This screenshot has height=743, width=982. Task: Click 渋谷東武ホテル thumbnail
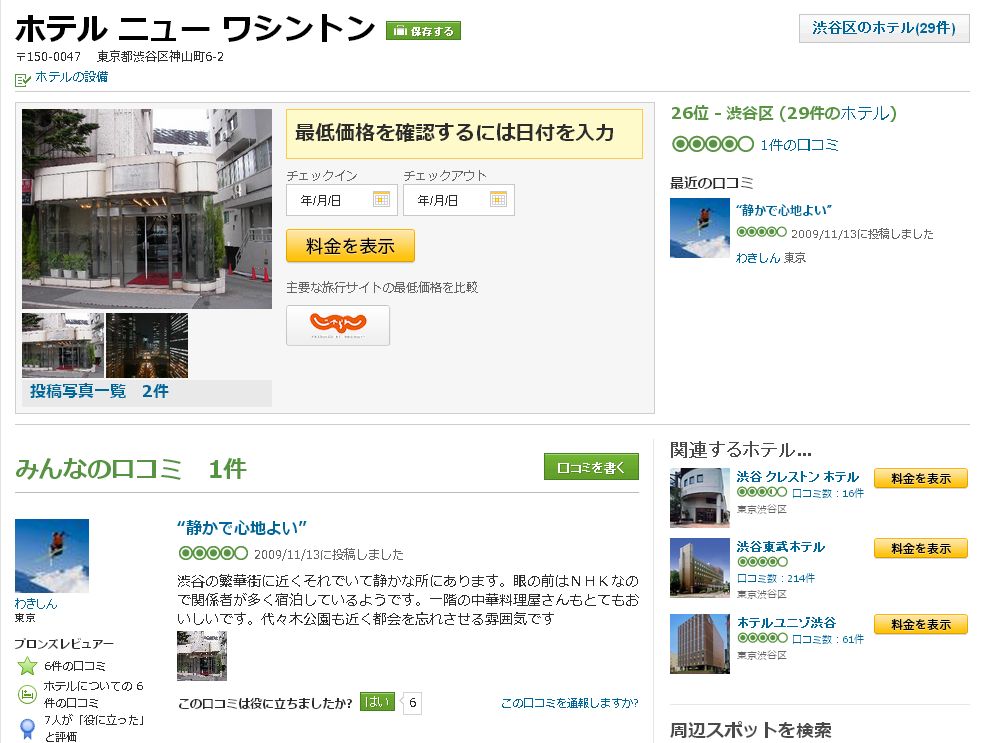(700, 568)
